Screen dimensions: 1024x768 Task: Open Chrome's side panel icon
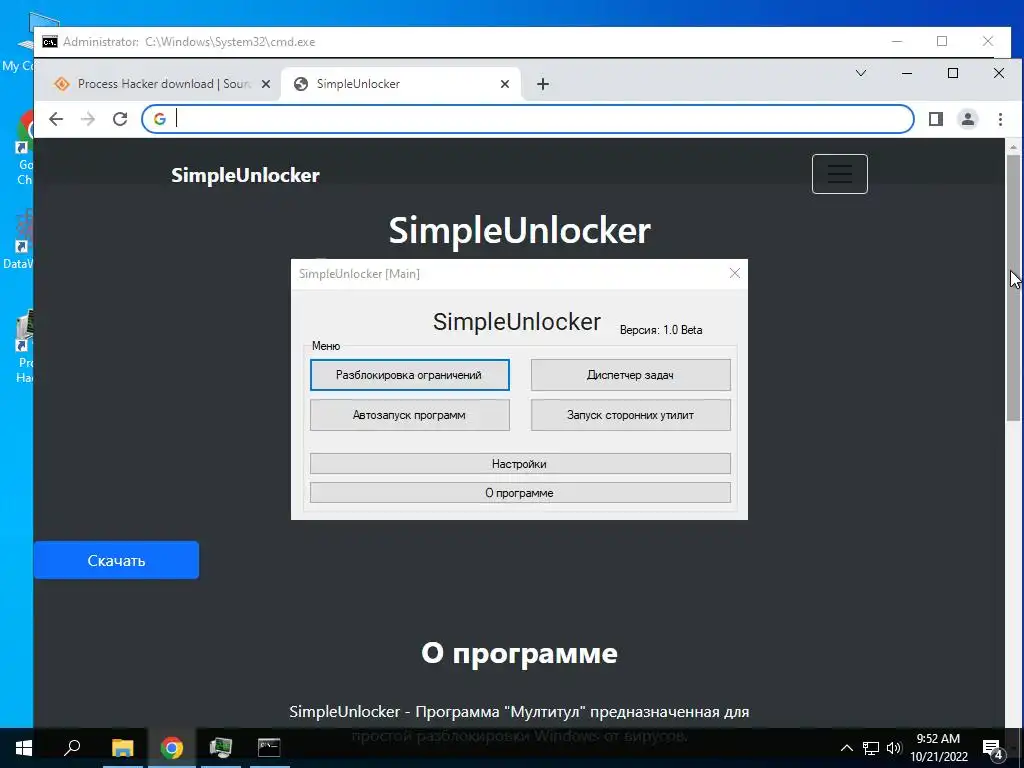coord(936,119)
